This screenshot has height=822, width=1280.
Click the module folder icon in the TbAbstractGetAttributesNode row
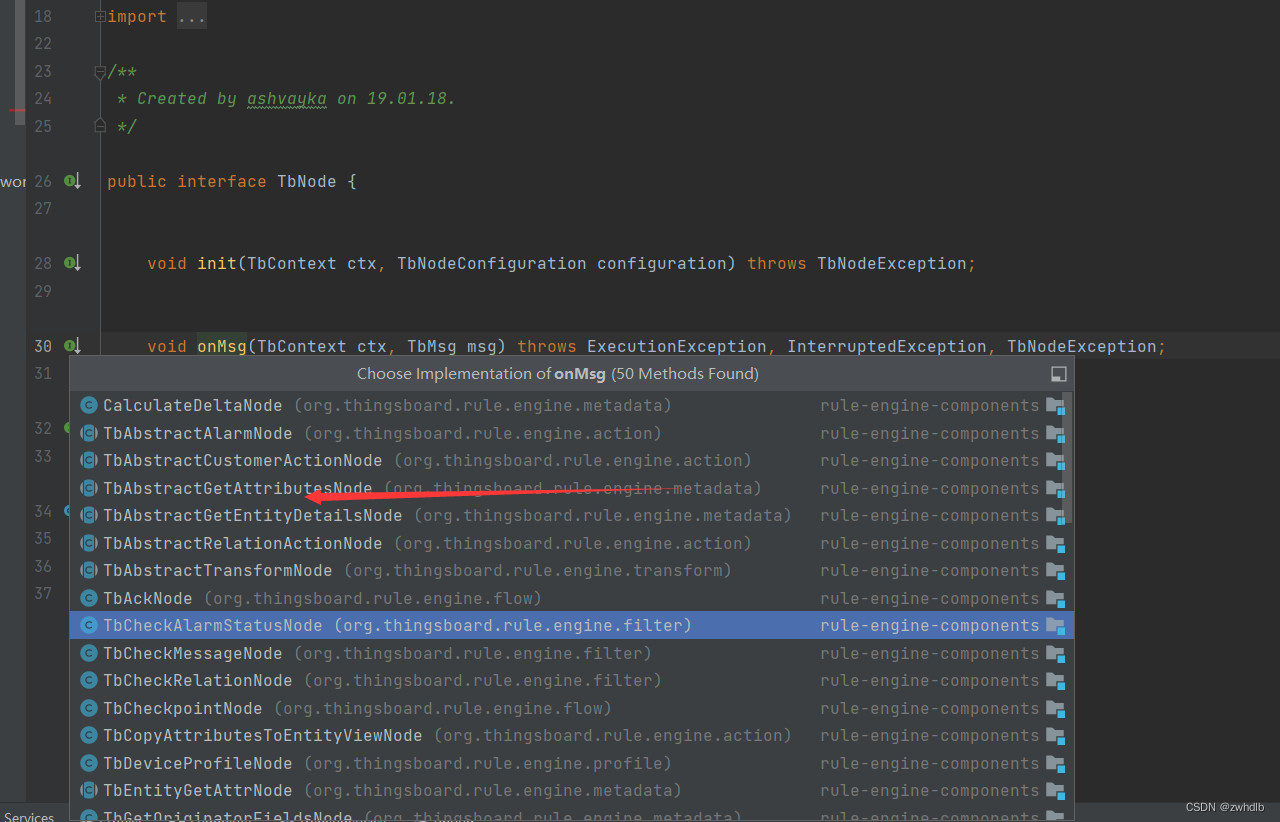(1055, 488)
